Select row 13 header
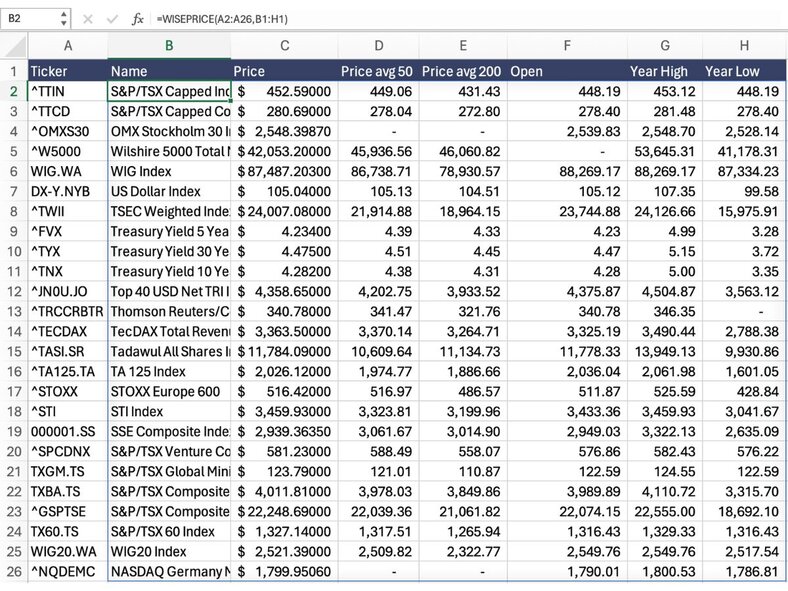 14,312
